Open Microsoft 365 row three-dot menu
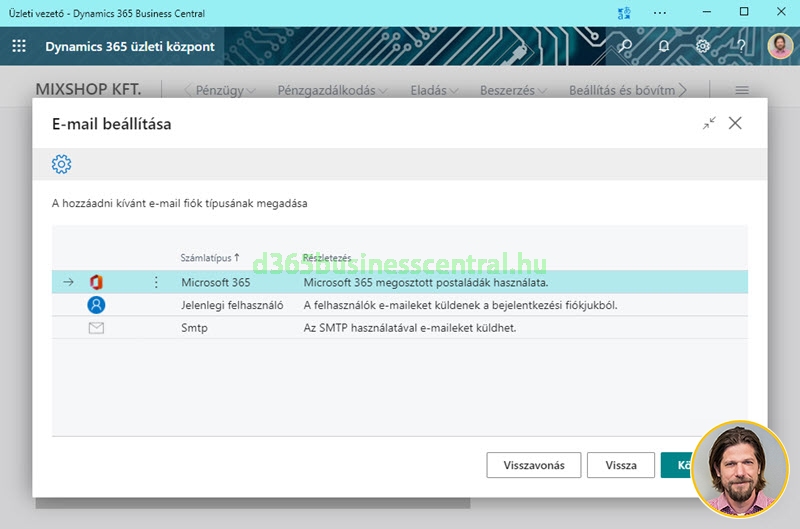 click(155, 283)
